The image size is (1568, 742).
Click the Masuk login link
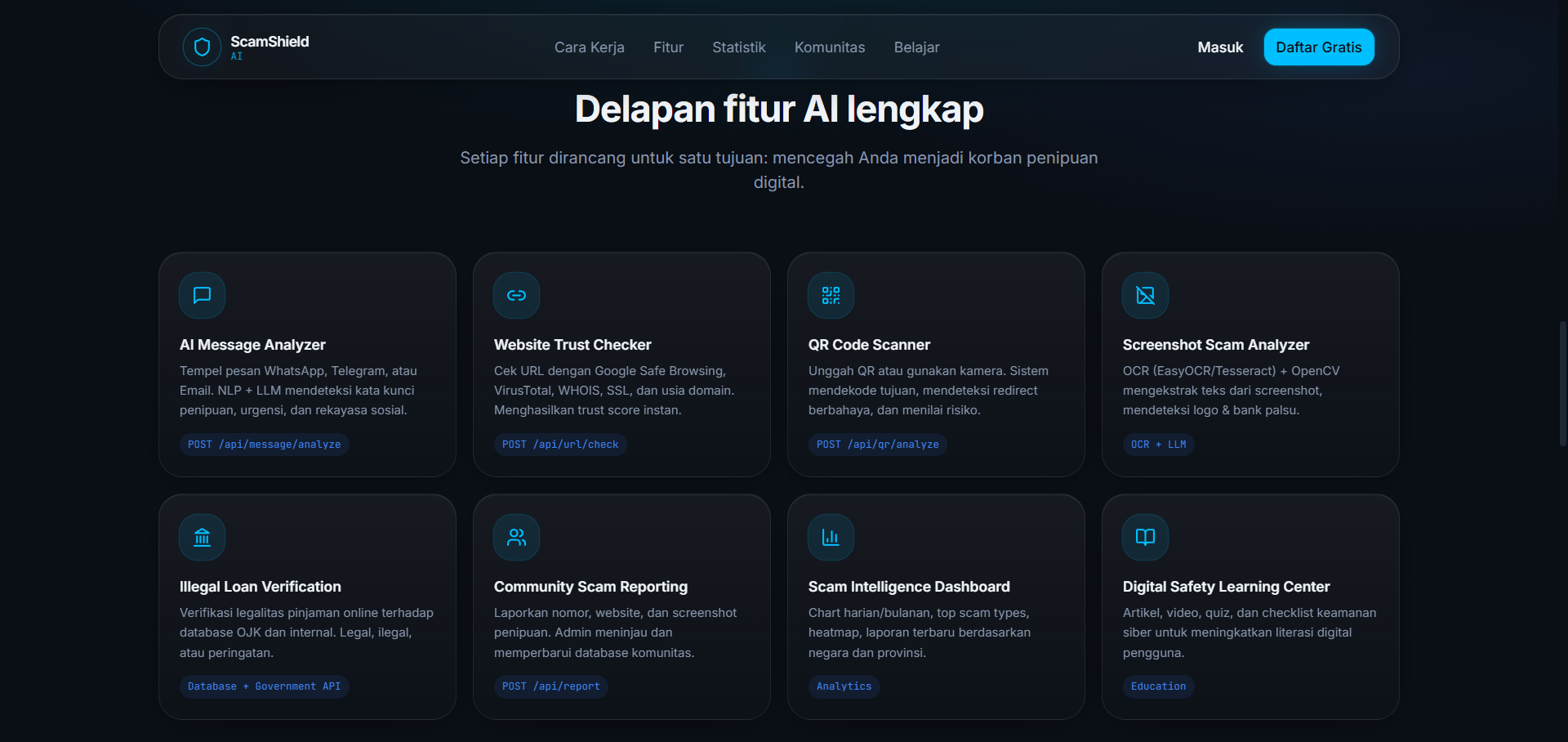point(1220,47)
